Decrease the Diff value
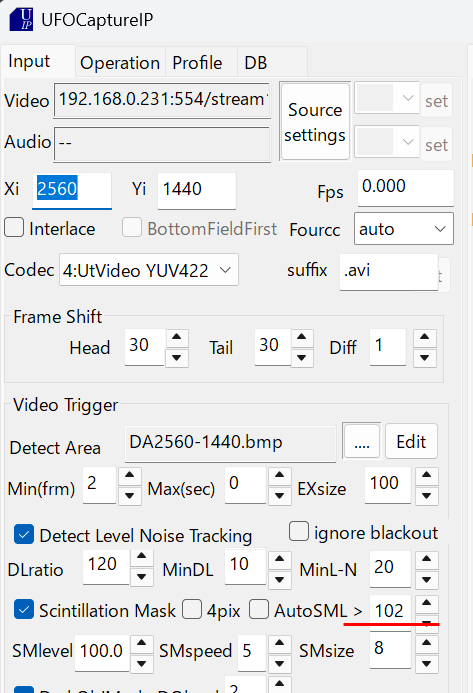Viewport: 473px width, 693px height. tap(425, 357)
